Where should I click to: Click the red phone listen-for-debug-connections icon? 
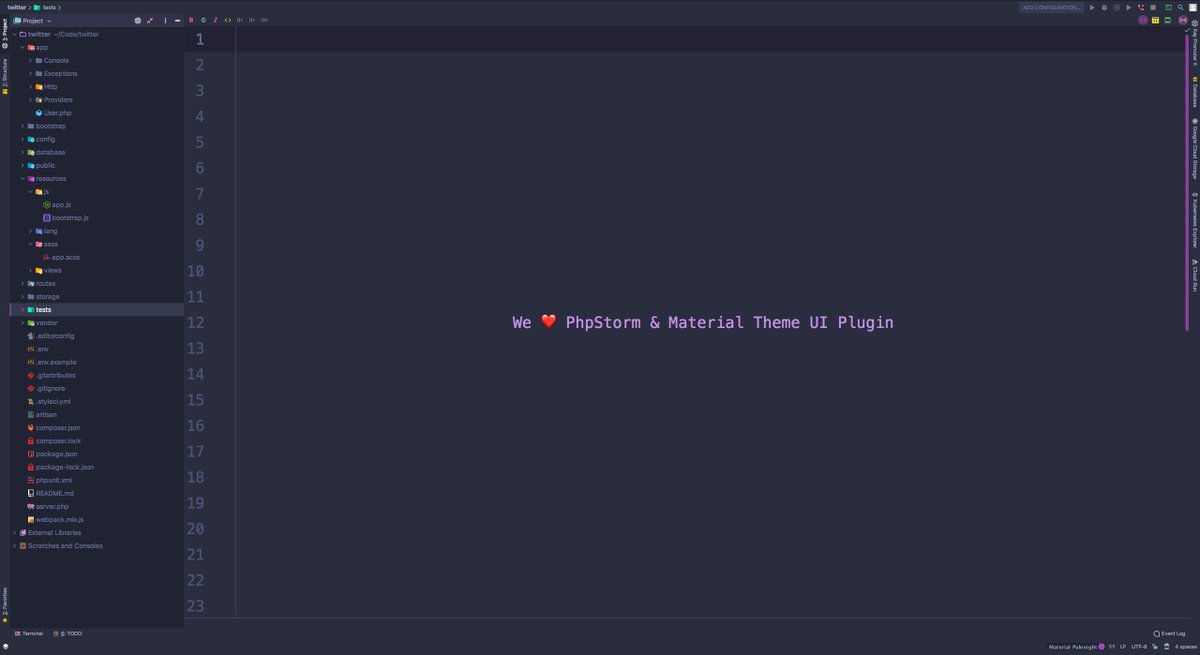pyautogui.click(x=1141, y=7)
